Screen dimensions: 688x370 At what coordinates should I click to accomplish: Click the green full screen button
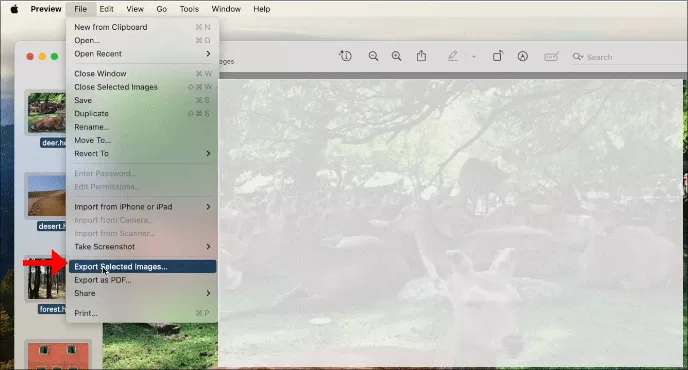[54, 56]
